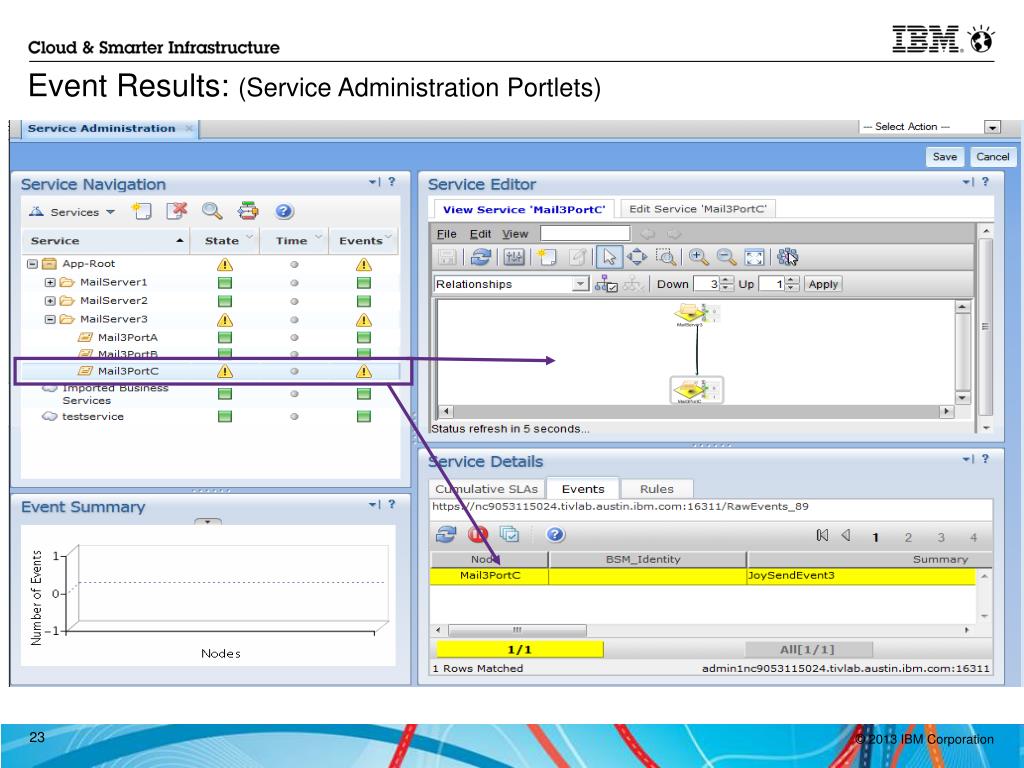Select the testservice row

(x=209, y=417)
